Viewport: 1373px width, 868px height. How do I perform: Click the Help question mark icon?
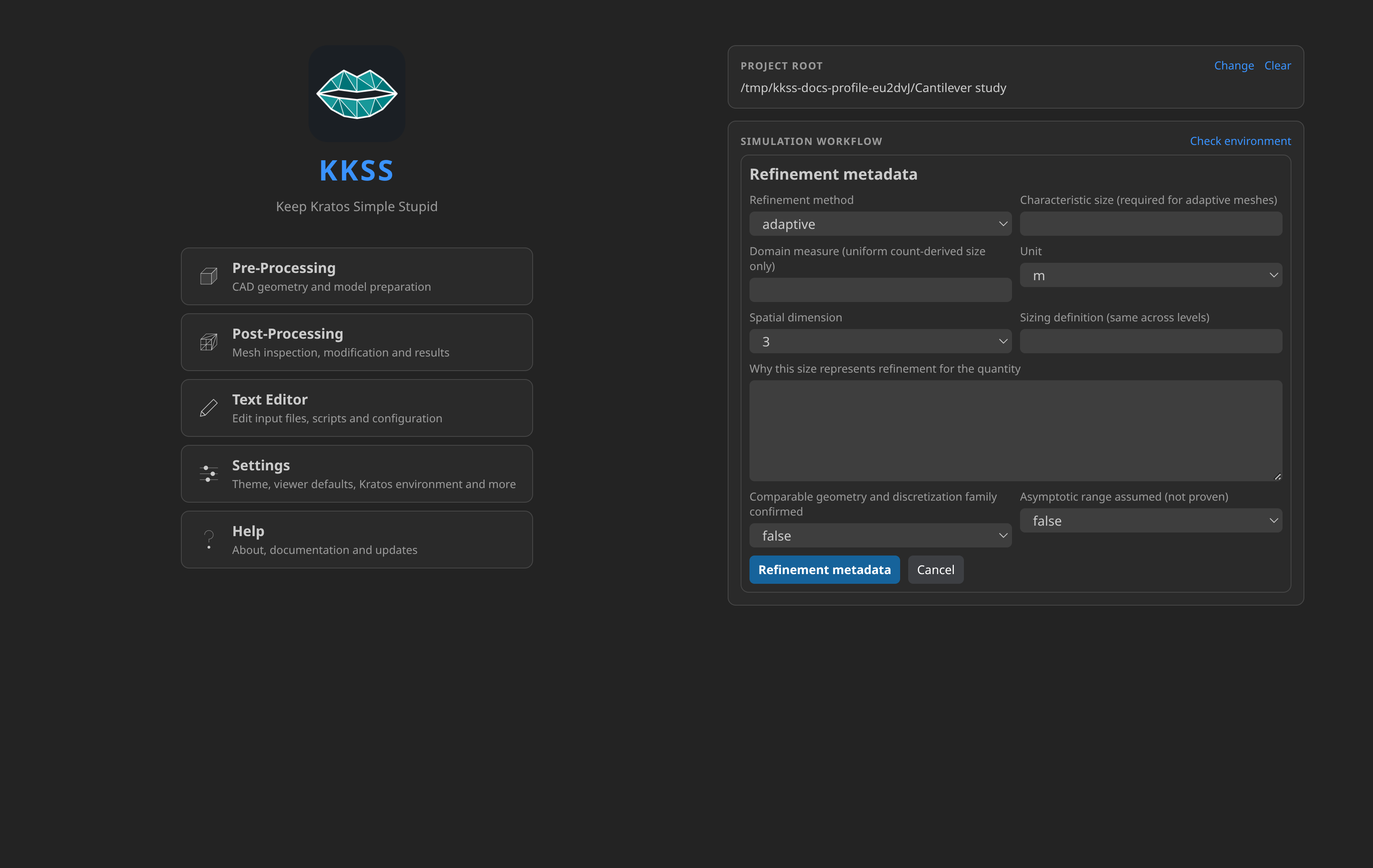point(209,540)
